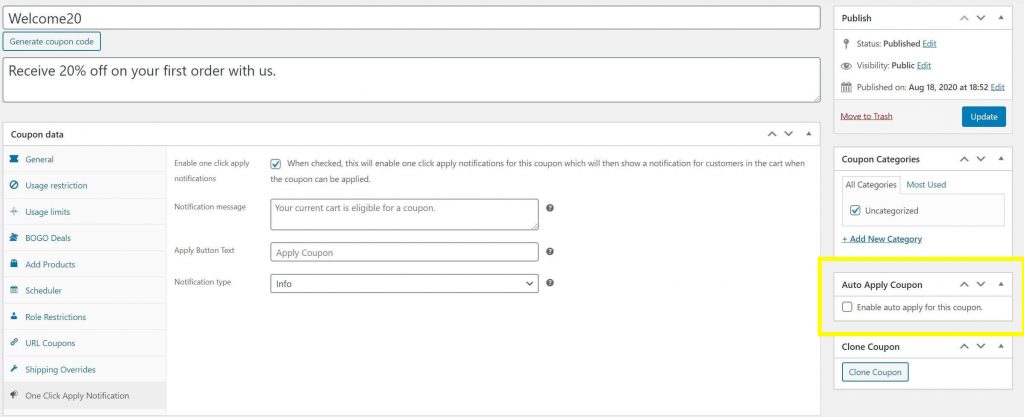1024x417 pixels.
Task: Open the Notification type dropdown
Action: tap(404, 284)
